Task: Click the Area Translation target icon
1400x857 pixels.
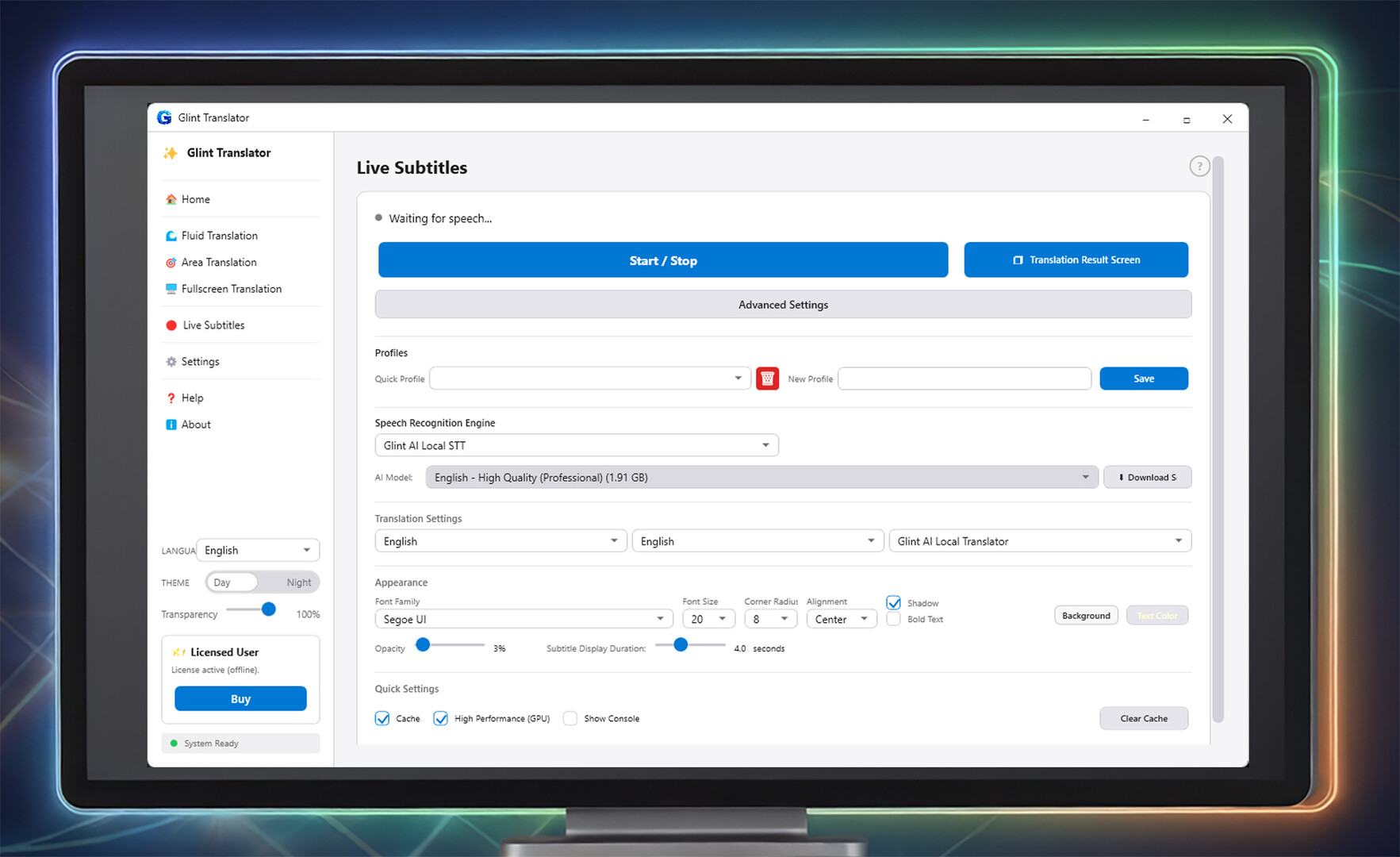Action: [x=171, y=263]
